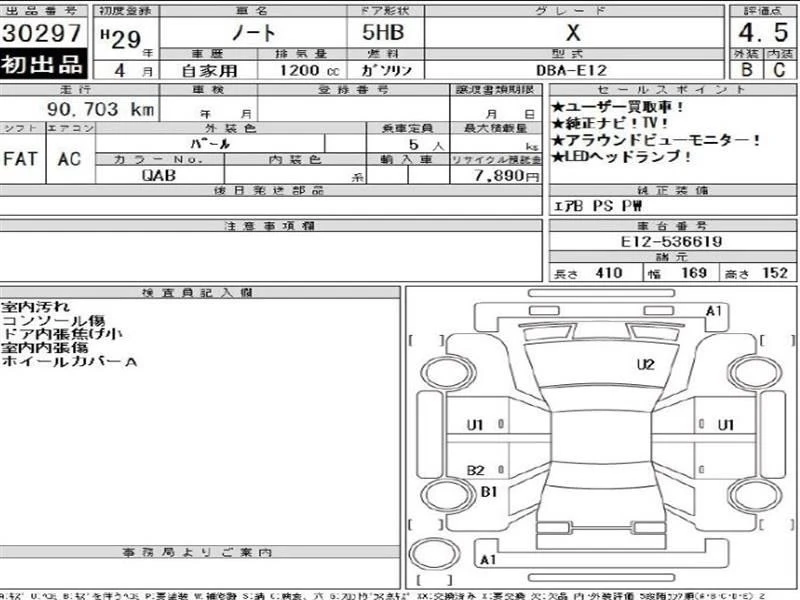This screenshot has height=600, width=800.
Task: Click the B1 damage marker on the diagram
Action: click(489, 491)
